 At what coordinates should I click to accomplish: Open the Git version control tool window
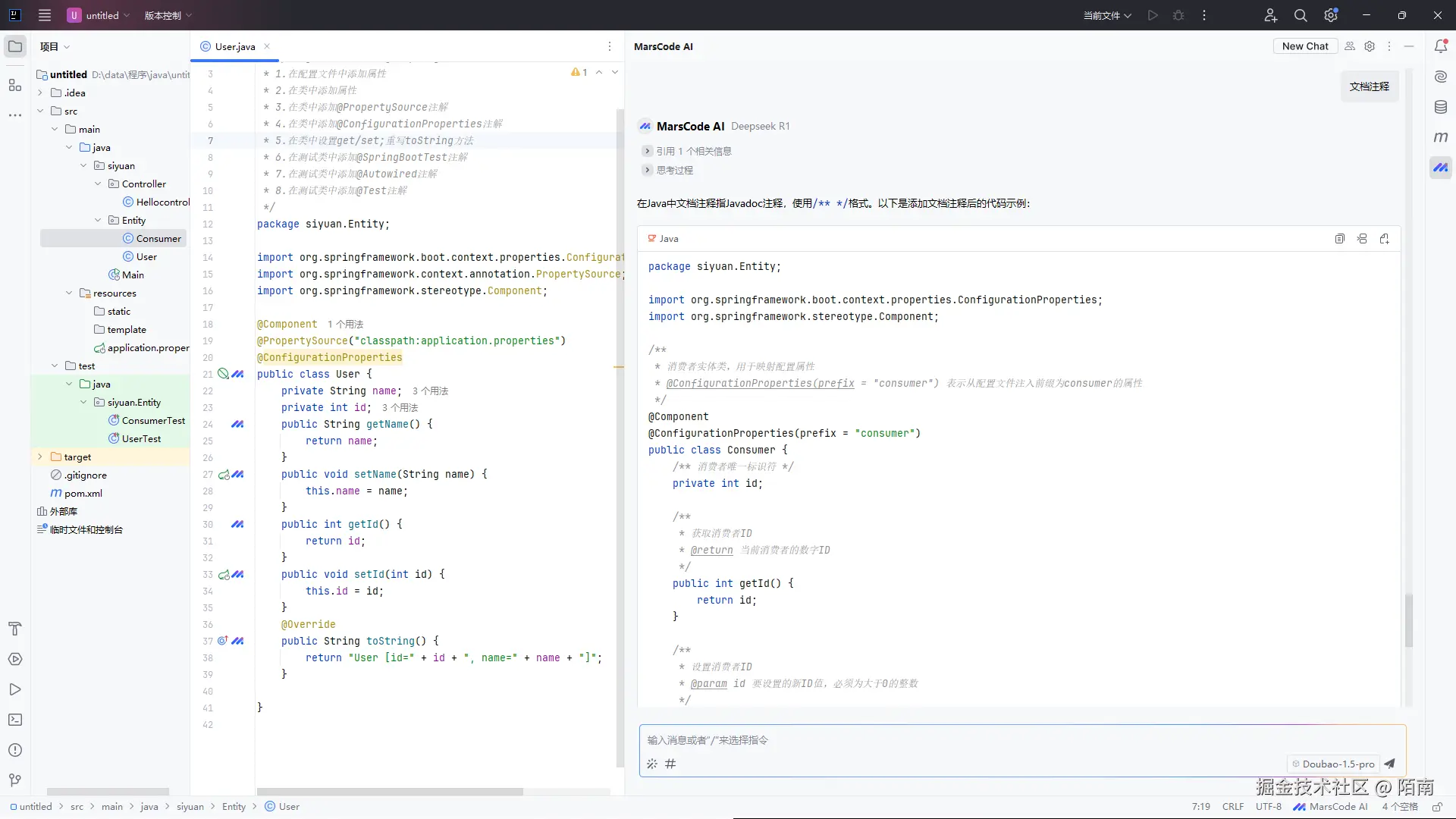[15, 780]
